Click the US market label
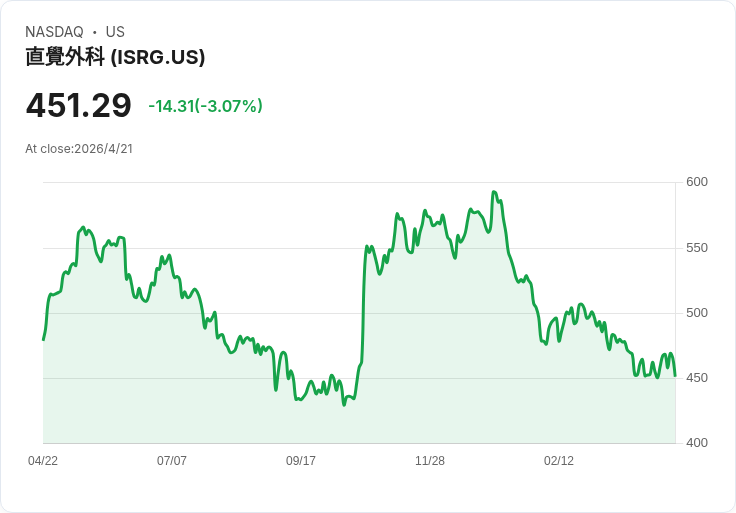Screen dimensions: 736x513 coord(115,32)
